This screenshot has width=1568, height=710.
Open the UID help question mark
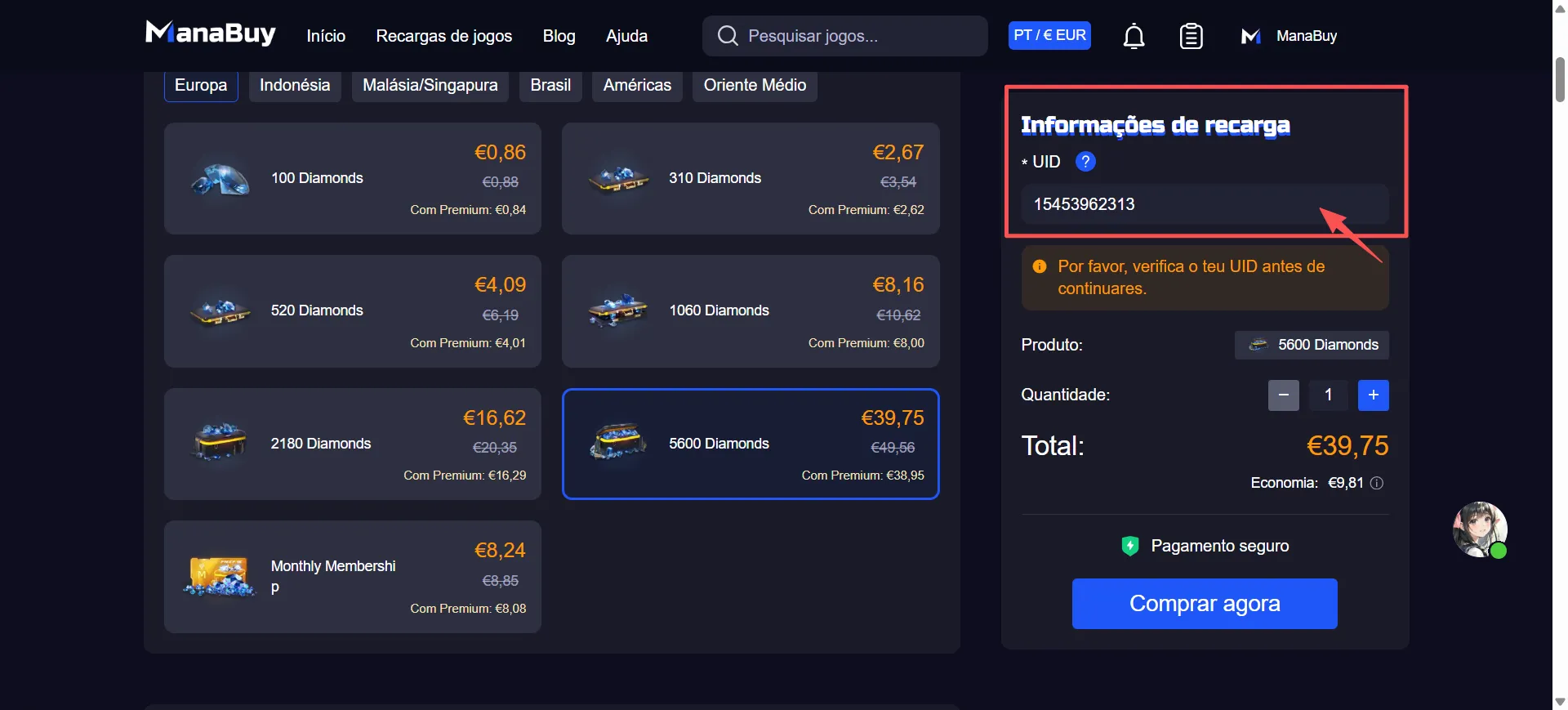click(1085, 162)
